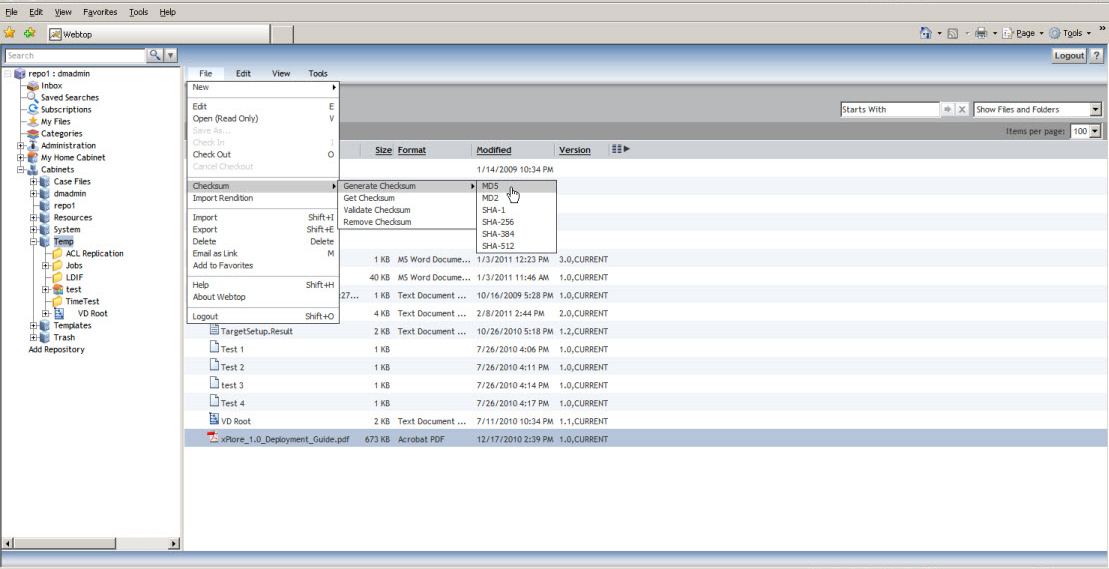Select the Test 4 file name
Screen dimensions: 1109x569
[x=233, y=403]
